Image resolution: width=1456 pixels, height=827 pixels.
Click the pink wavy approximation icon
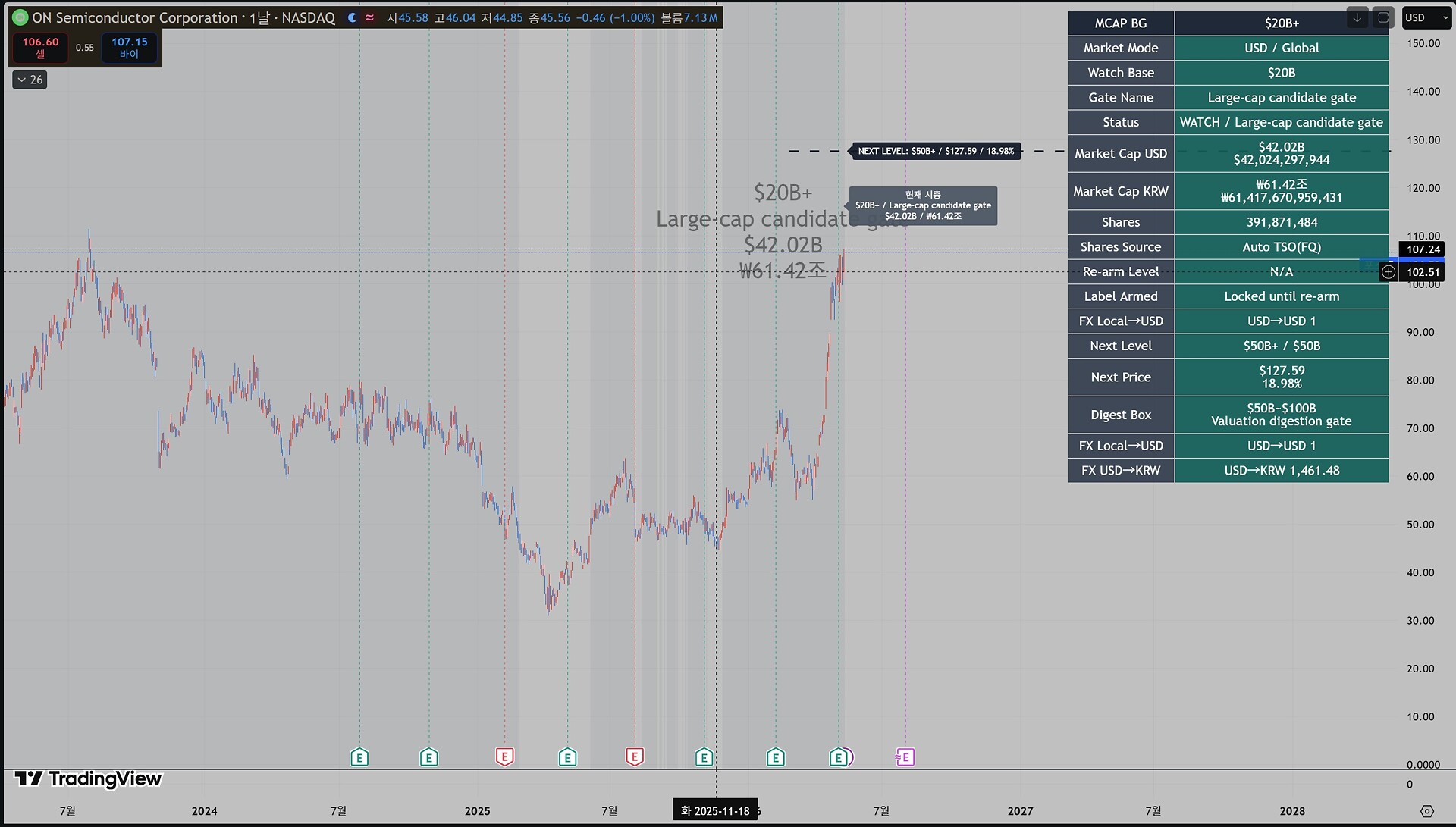coord(369,17)
